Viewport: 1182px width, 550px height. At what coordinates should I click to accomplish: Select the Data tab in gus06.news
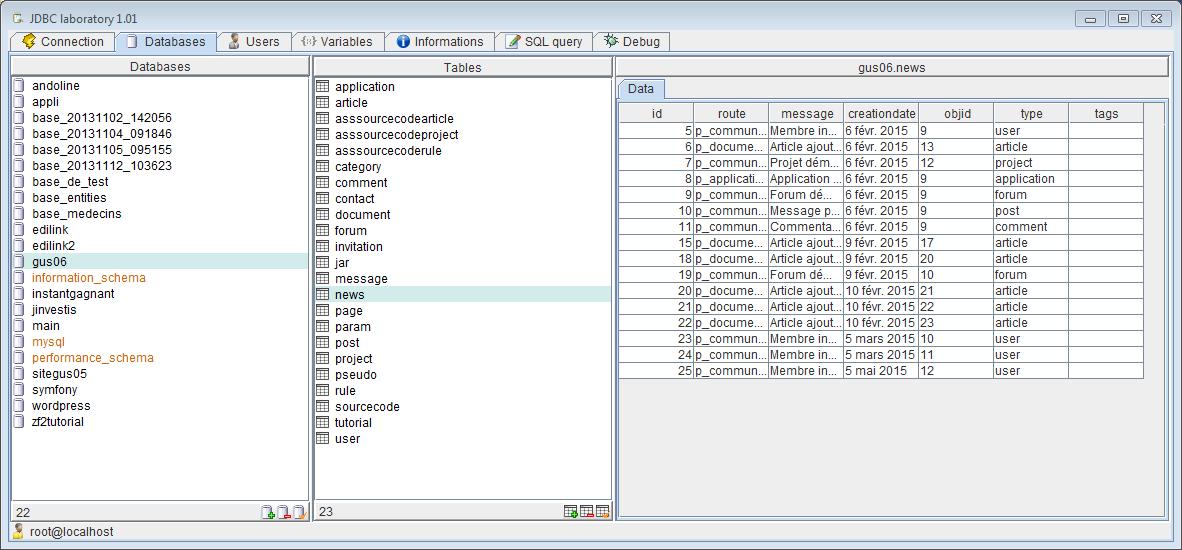coord(641,89)
